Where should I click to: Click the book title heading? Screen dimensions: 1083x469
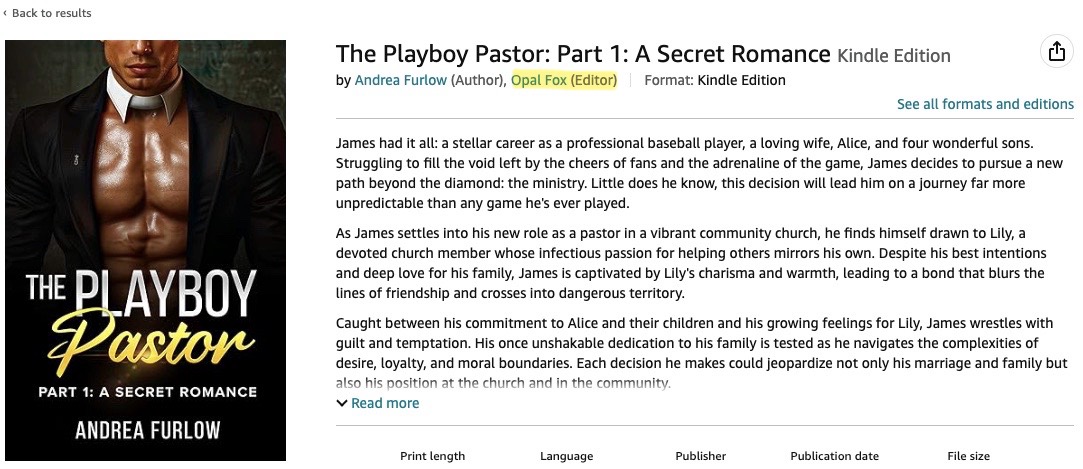[x=583, y=53]
